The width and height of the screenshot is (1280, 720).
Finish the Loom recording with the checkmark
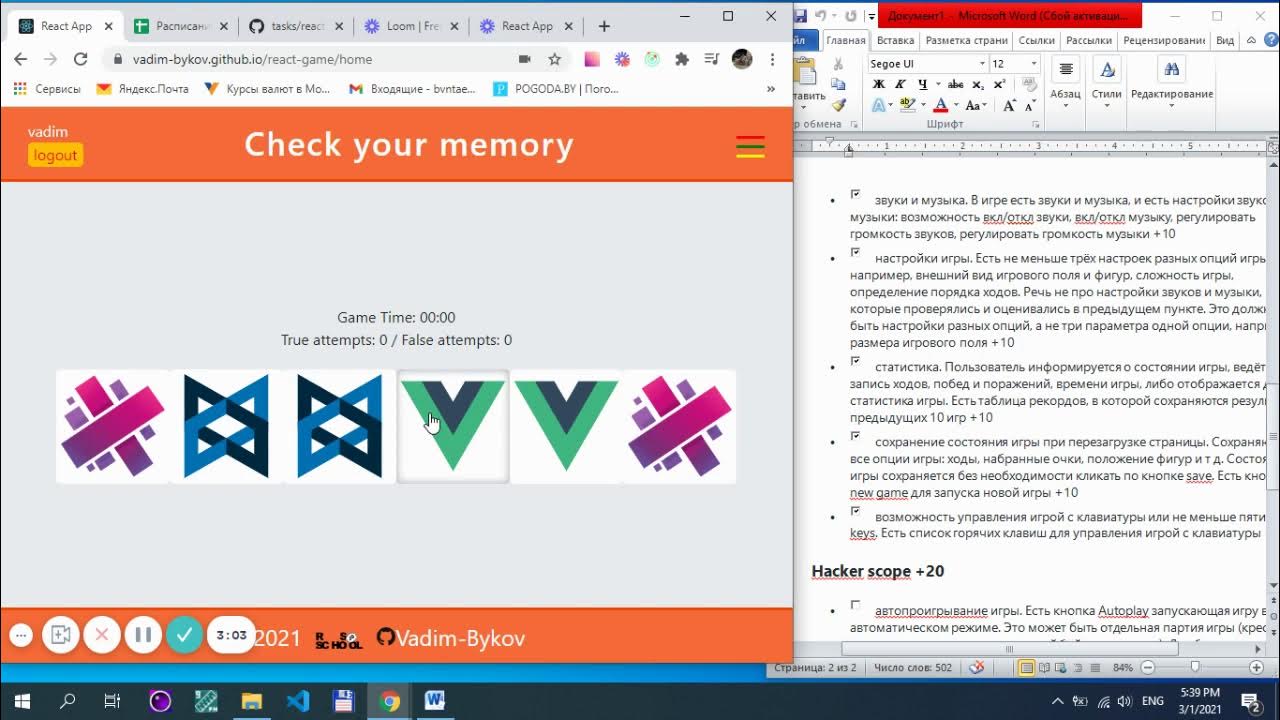184,635
